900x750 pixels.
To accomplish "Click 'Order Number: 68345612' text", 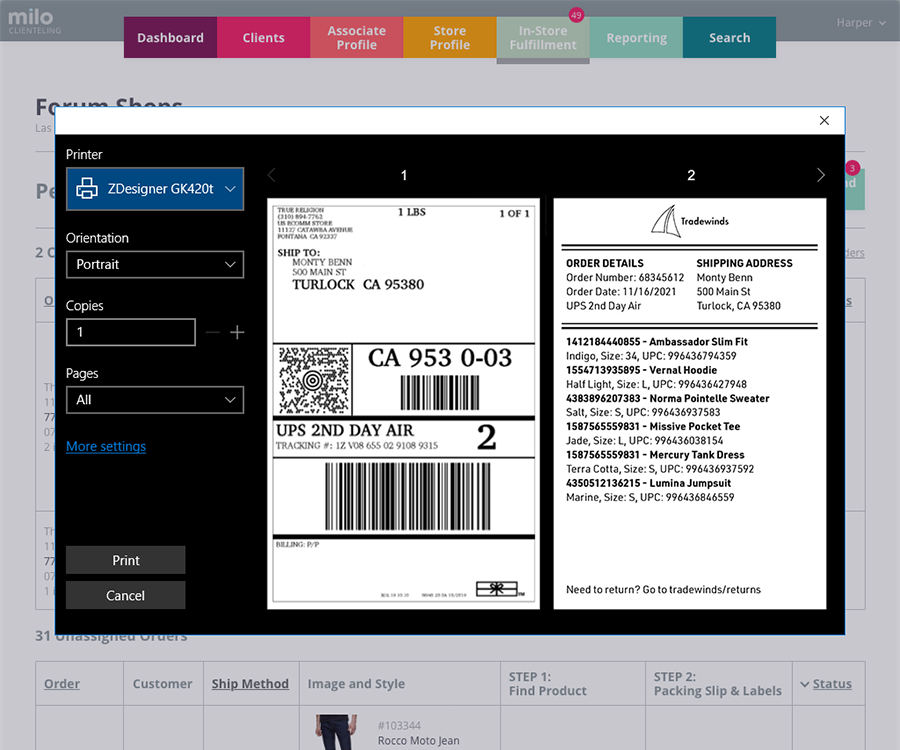I will [x=625, y=278].
